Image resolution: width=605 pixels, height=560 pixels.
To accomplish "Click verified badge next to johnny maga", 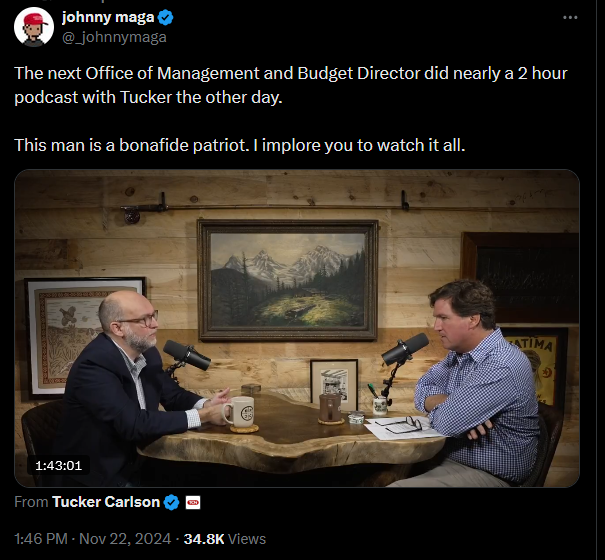I will 166,18.
